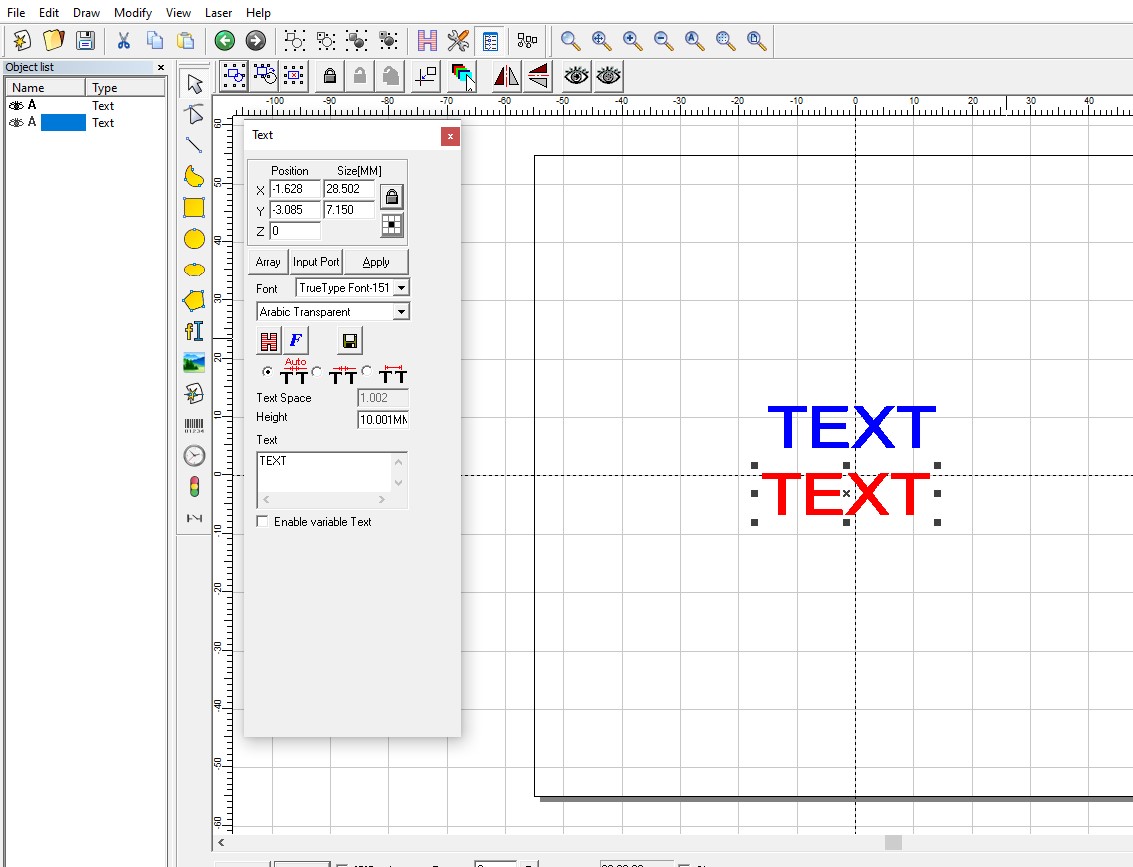The height and width of the screenshot is (867, 1133).
Task: Click the reference point grid button
Action: coord(392,225)
